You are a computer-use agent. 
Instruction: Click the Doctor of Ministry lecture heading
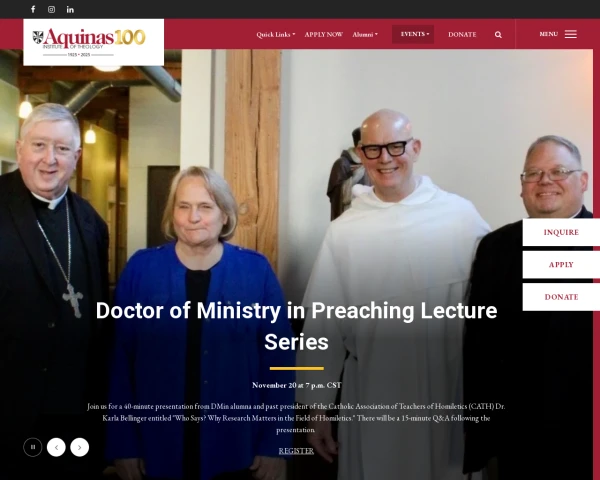(296, 326)
